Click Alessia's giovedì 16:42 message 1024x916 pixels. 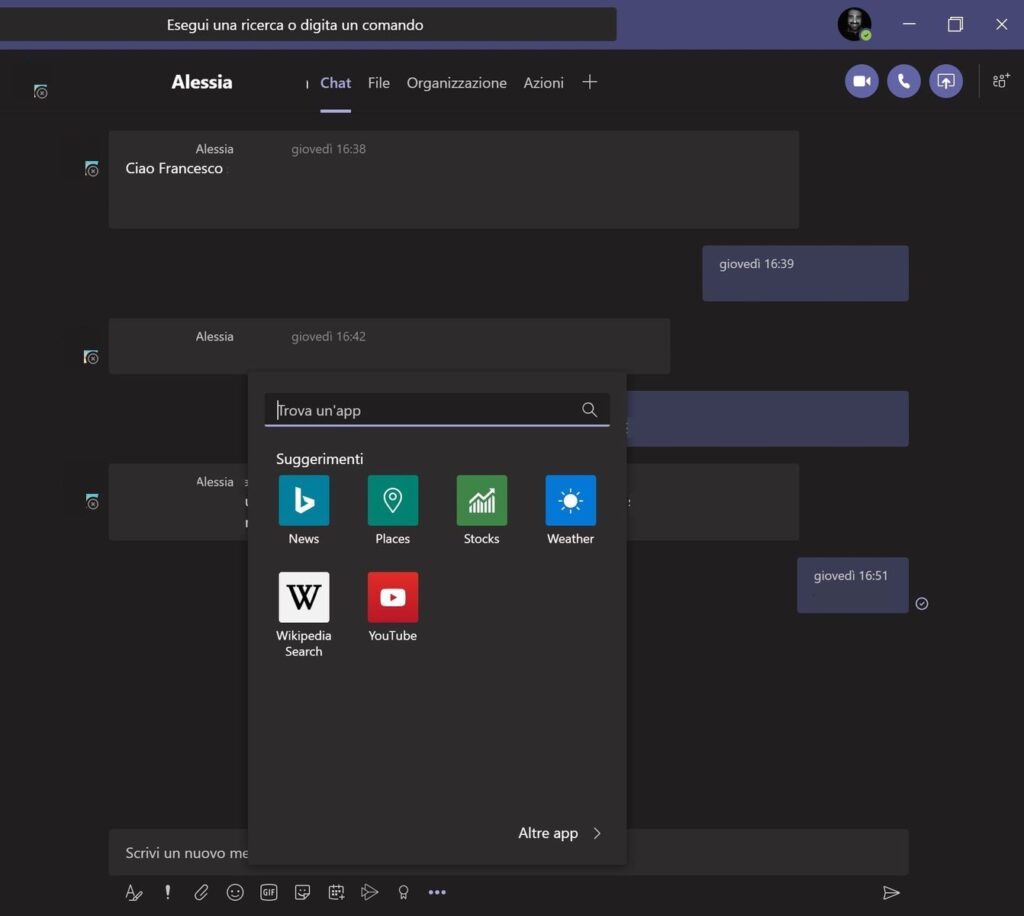tap(389, 346)
